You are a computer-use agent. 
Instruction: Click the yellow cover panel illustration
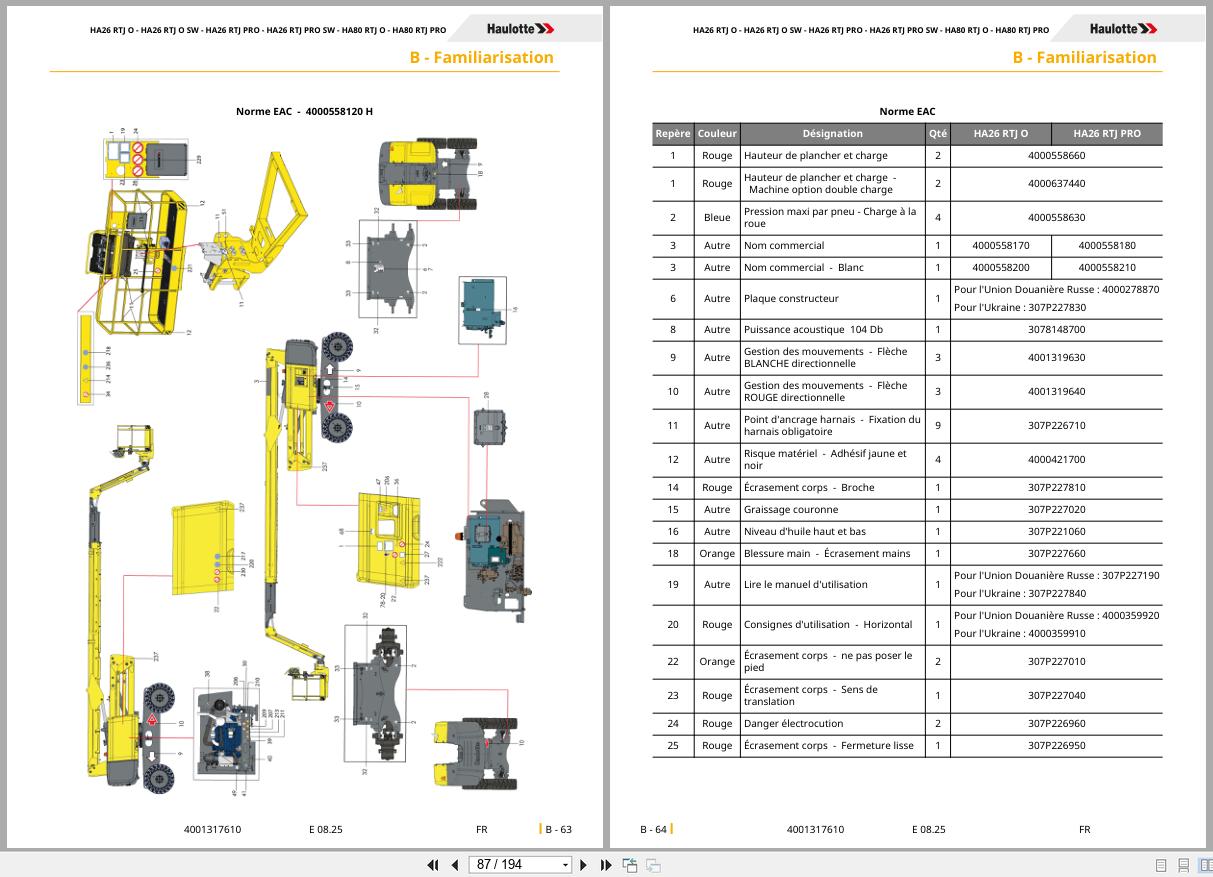205,548
